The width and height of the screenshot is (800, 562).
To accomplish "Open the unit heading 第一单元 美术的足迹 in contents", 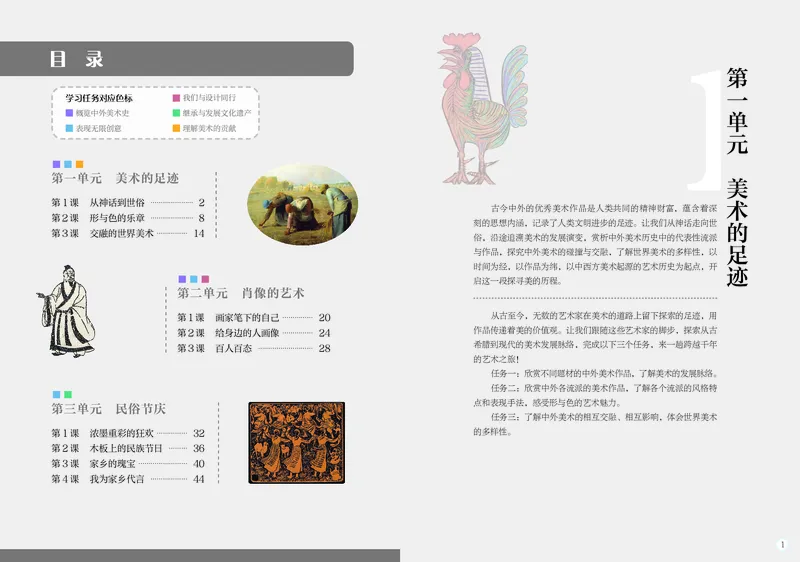I will (115, 178).
